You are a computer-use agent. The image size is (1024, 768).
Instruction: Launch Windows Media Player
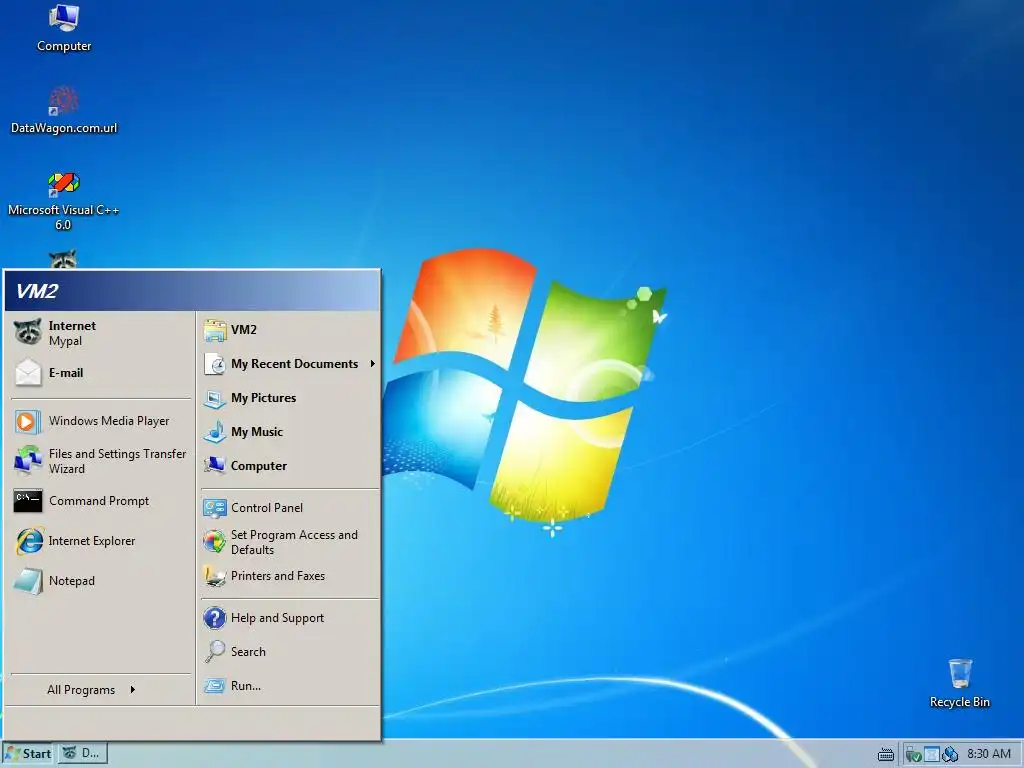(101, 421)
